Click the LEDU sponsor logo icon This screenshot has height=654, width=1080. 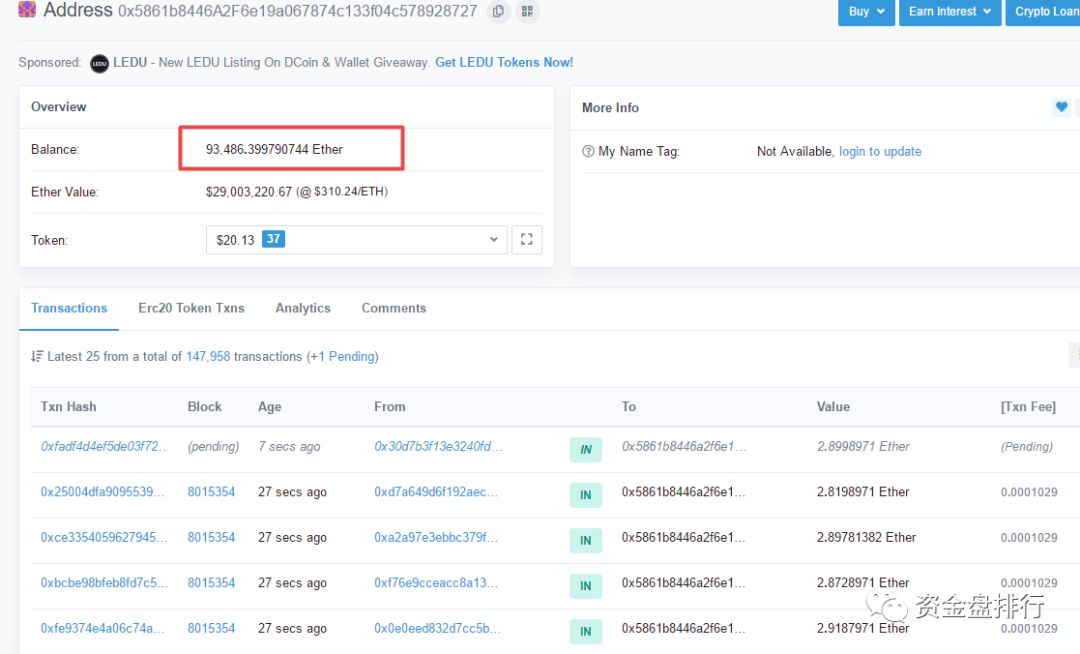click(99, 63)
